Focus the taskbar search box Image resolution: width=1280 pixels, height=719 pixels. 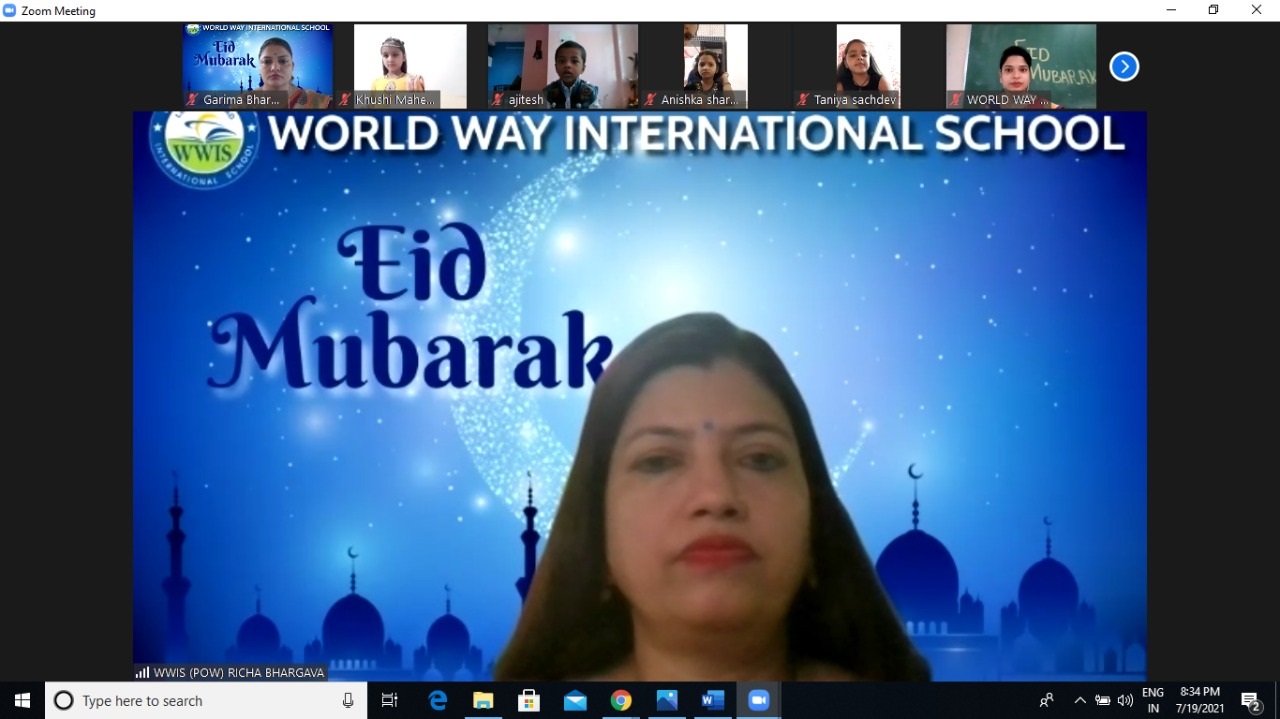click(206, 700)
